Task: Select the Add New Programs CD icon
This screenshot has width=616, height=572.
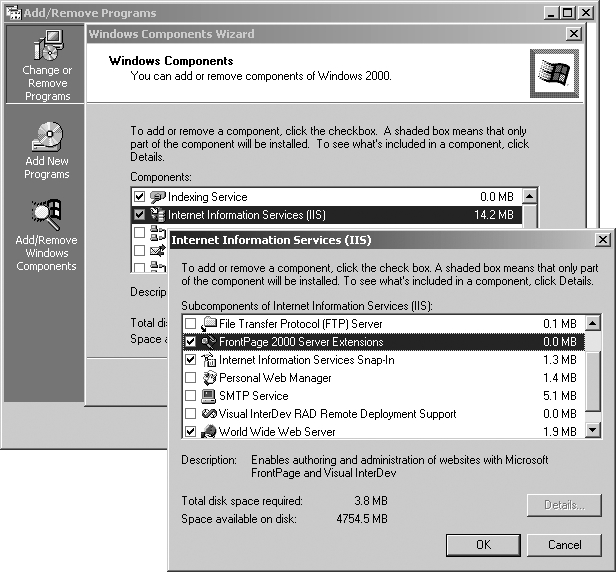Action: (48, 136)
